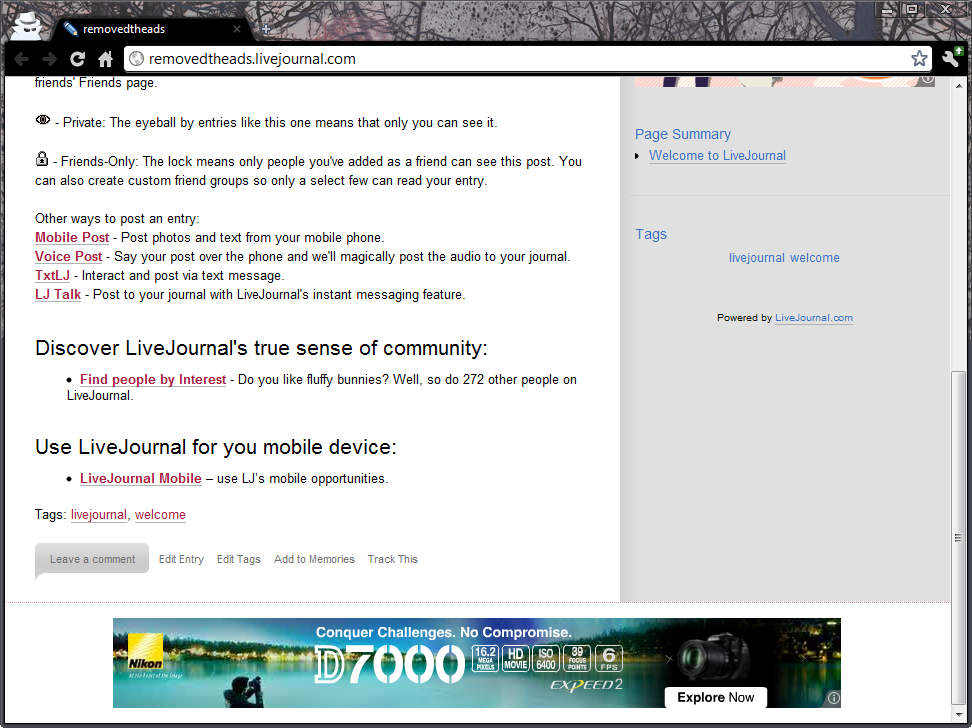Follow the TxtLJ link
The height and width of the screenshot is (728, 972).
[x=52, y=276]
